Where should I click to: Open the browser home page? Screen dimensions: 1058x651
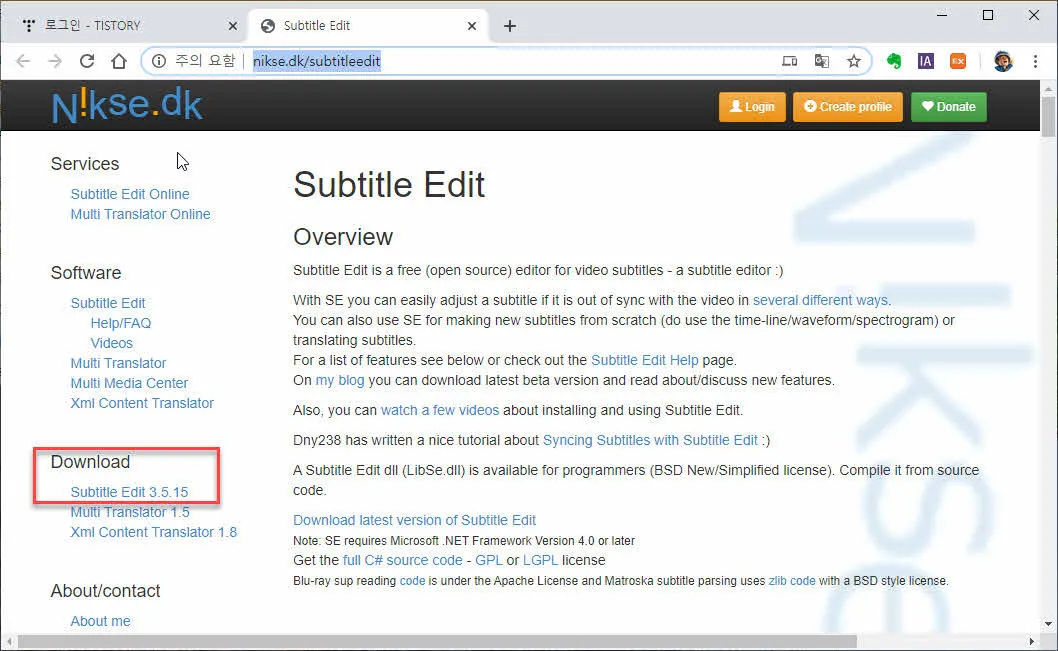[119, 61]
